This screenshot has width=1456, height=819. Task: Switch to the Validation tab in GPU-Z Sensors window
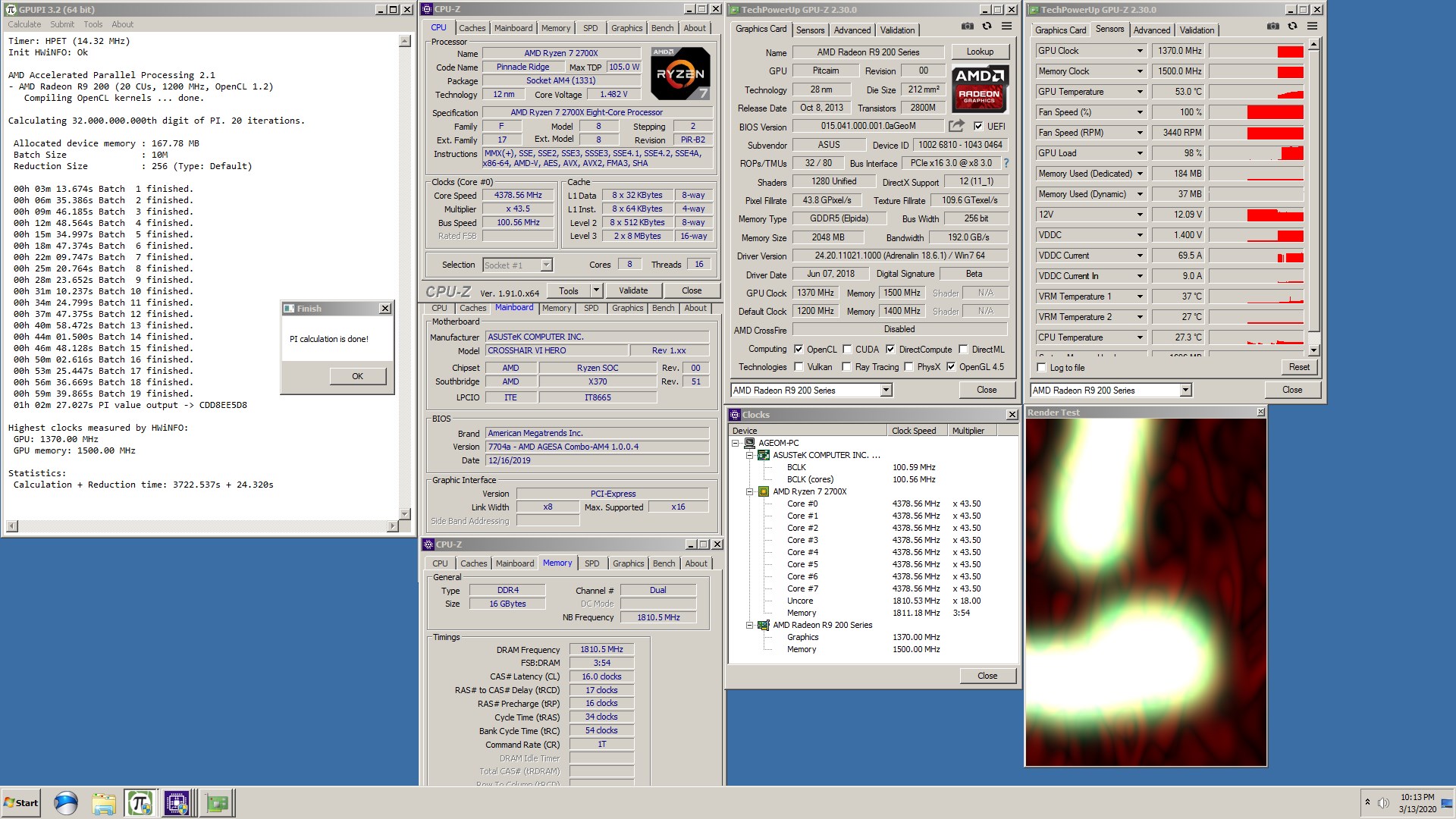tap(1197, 30)
